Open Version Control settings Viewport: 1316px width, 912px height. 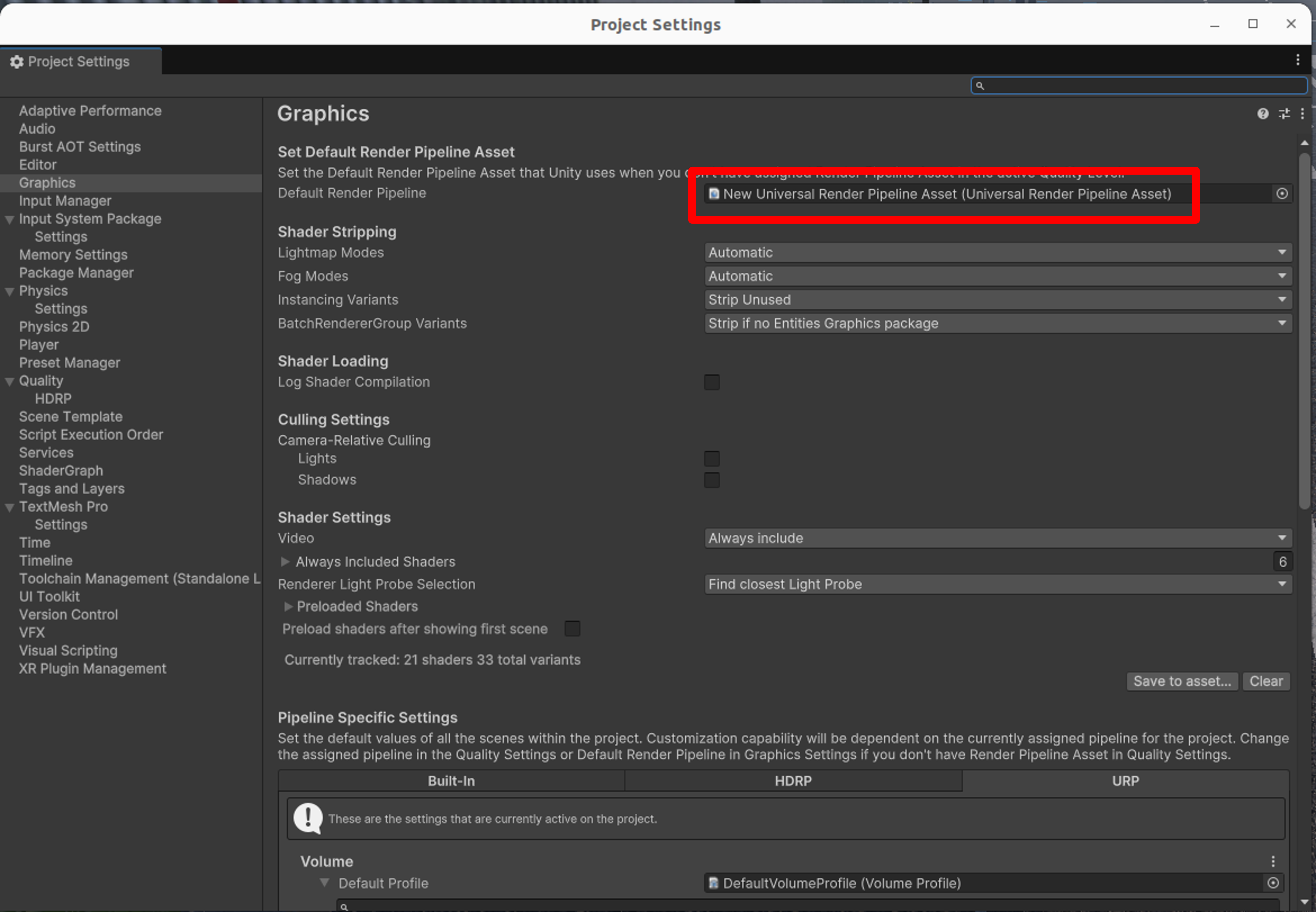click(68, 614)
